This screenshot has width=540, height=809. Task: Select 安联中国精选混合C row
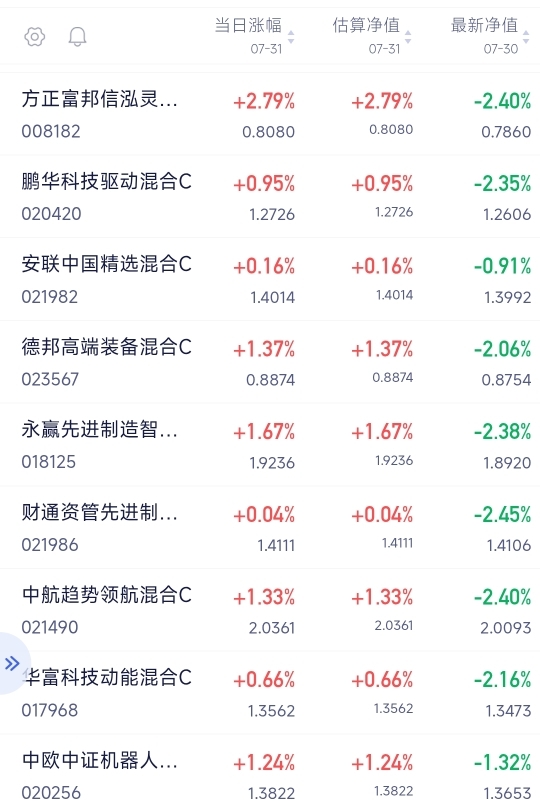tap(270, 279)
